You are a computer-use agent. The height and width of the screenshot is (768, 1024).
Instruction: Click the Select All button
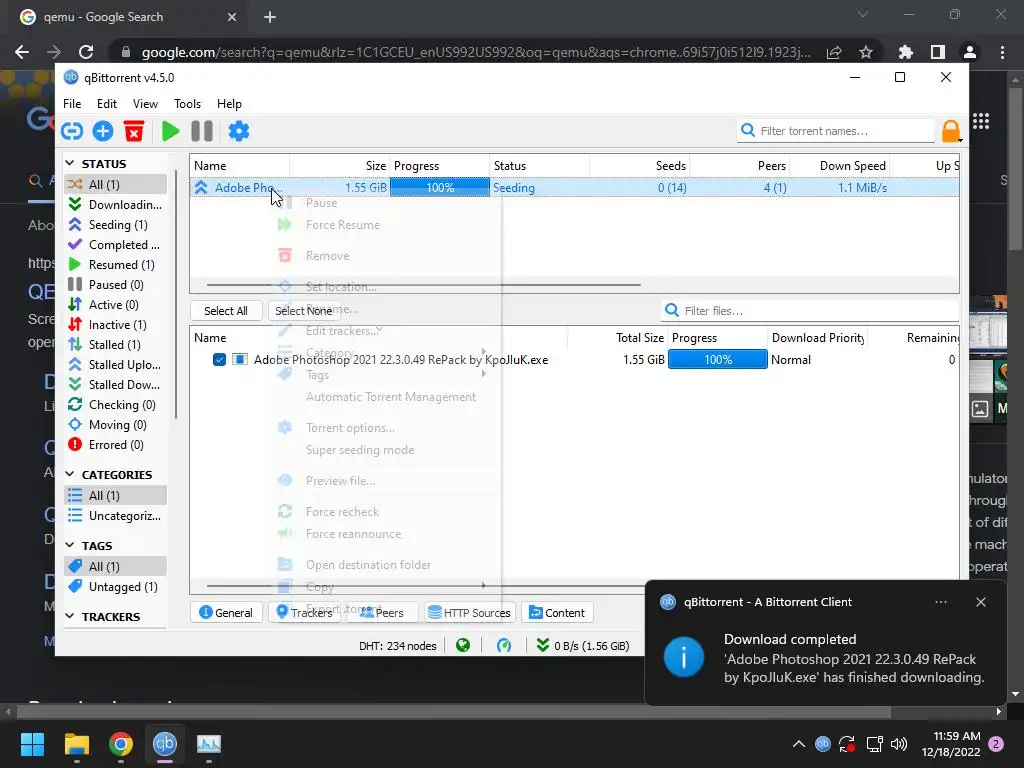coord(226,311)
